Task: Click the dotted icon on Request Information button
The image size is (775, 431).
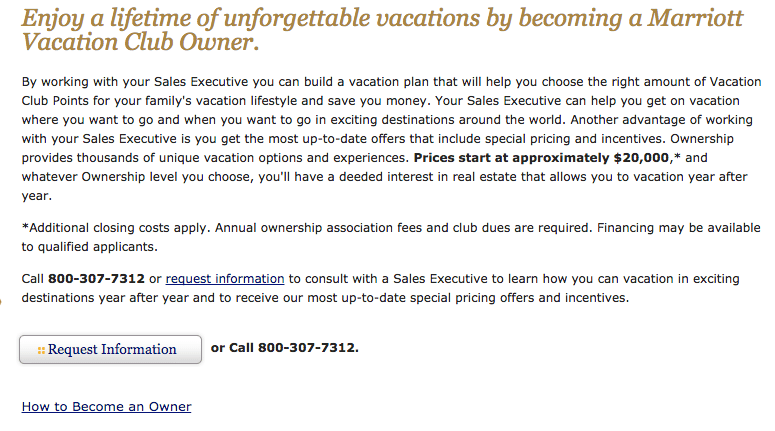Action: tap(41, 350)
